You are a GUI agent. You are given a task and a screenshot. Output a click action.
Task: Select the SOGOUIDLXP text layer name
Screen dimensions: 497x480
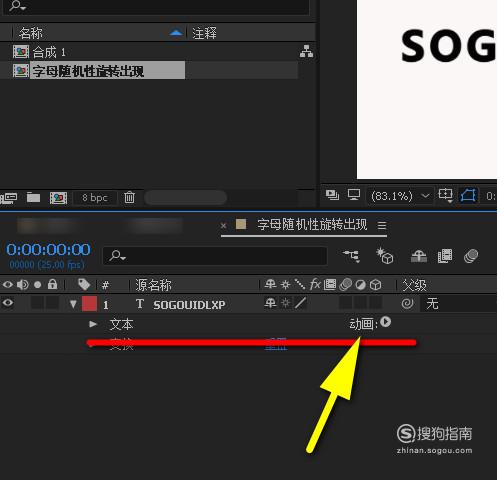pyautogui.click(x=189, y=305)
